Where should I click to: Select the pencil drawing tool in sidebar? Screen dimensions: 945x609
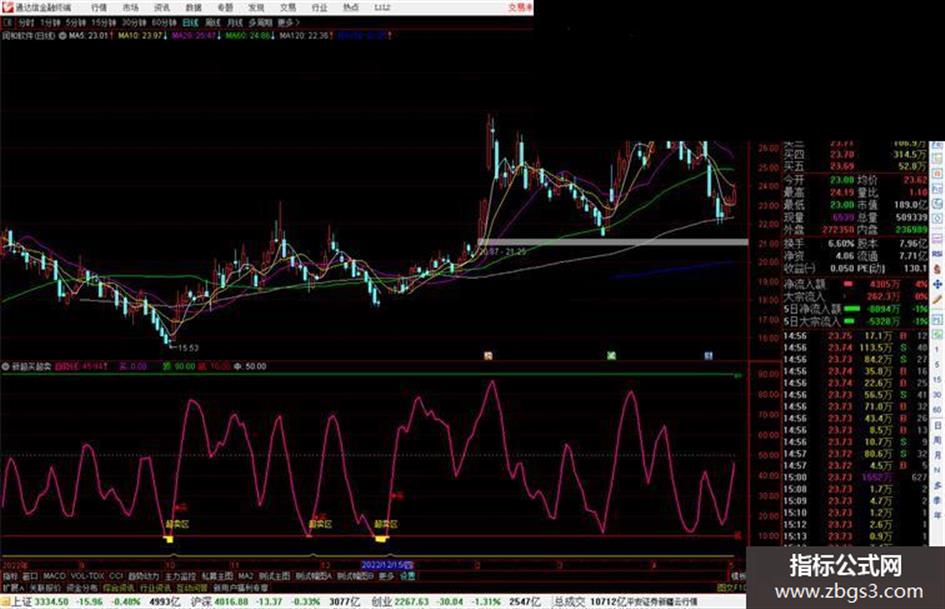[x=937, y=300]
